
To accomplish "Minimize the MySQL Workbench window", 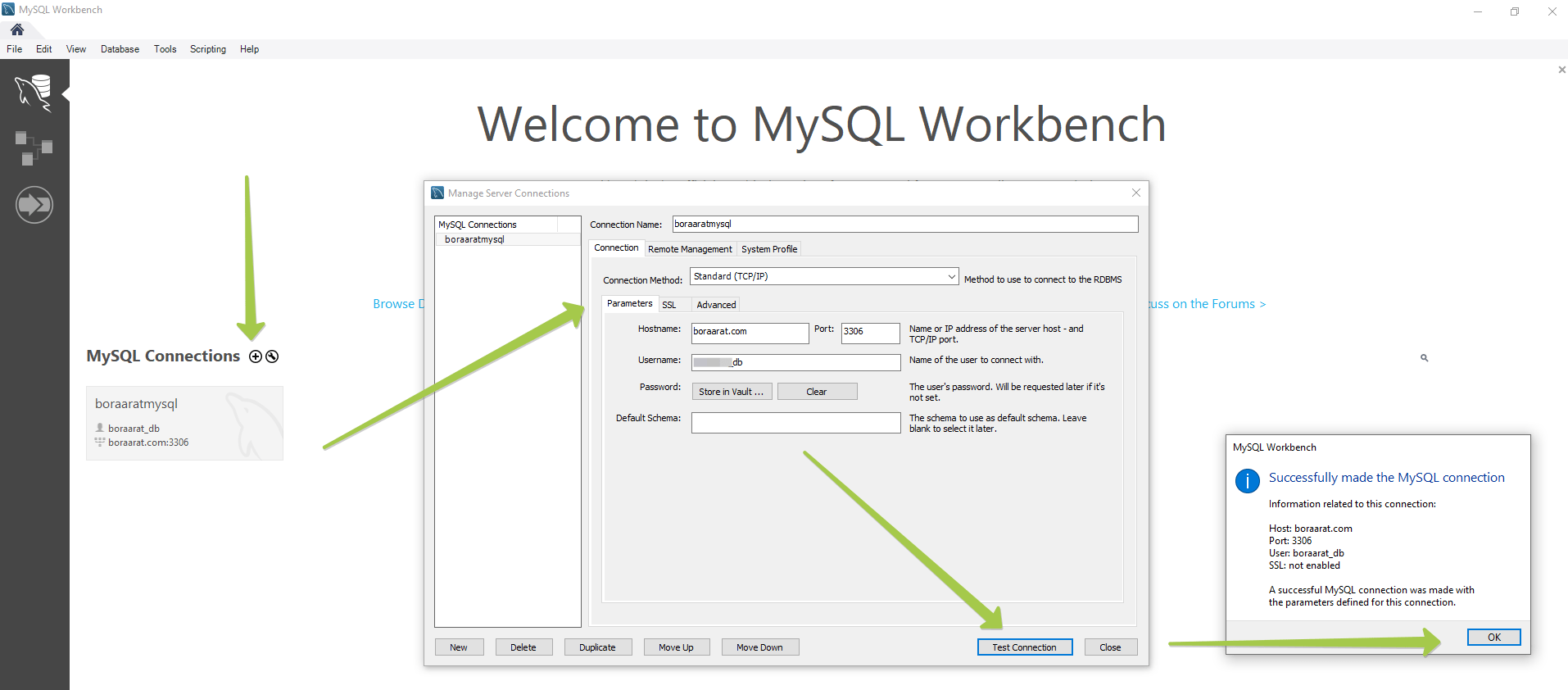I will pos(1478,11).
